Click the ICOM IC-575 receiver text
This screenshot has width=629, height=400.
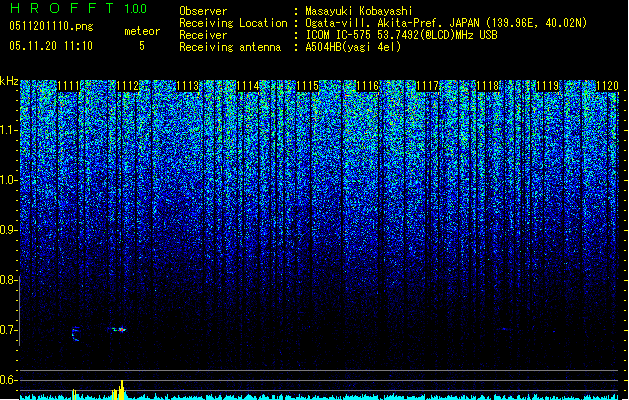401,35
